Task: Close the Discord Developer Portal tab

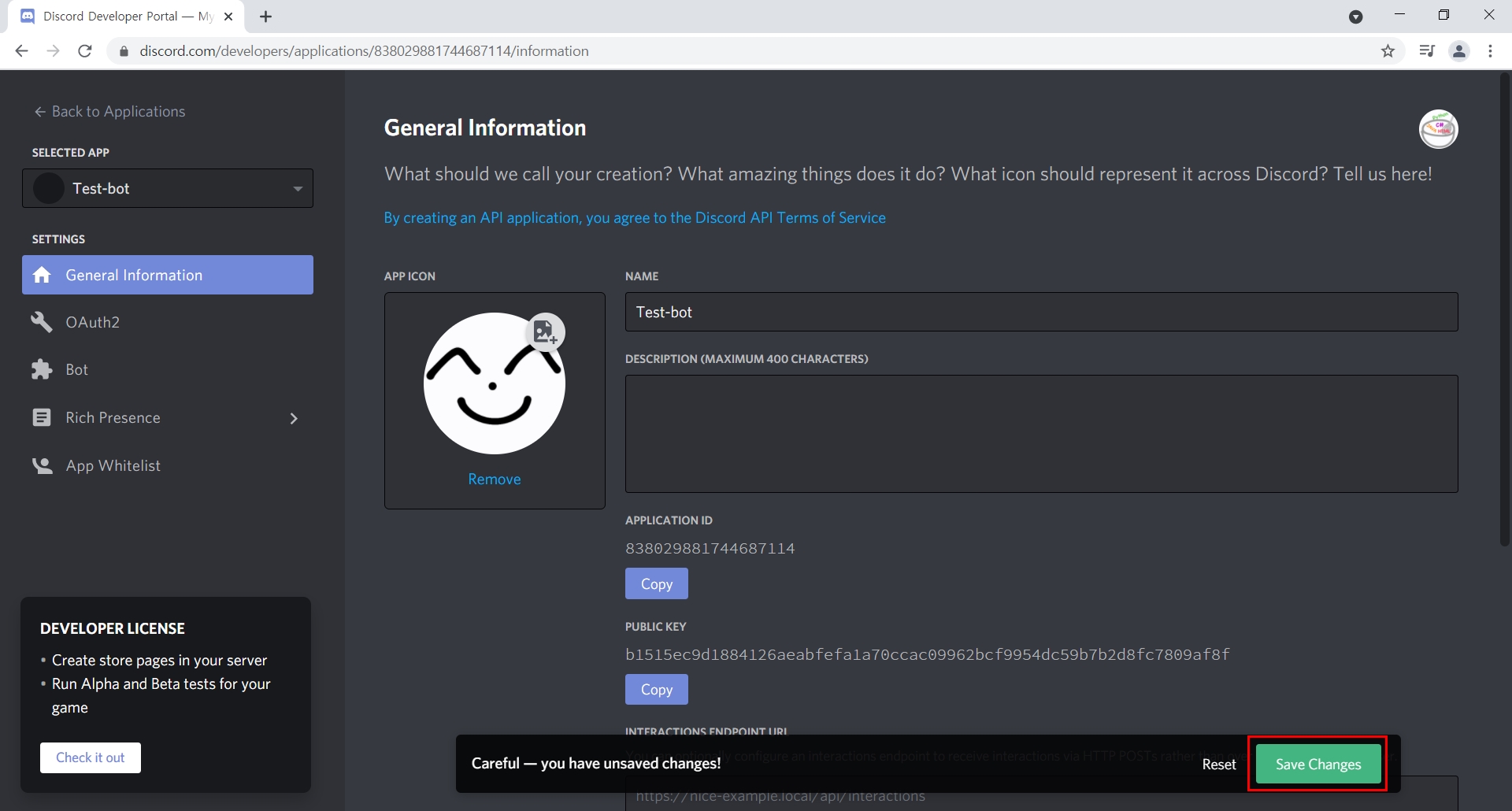Action: click(x=228, y=17)
